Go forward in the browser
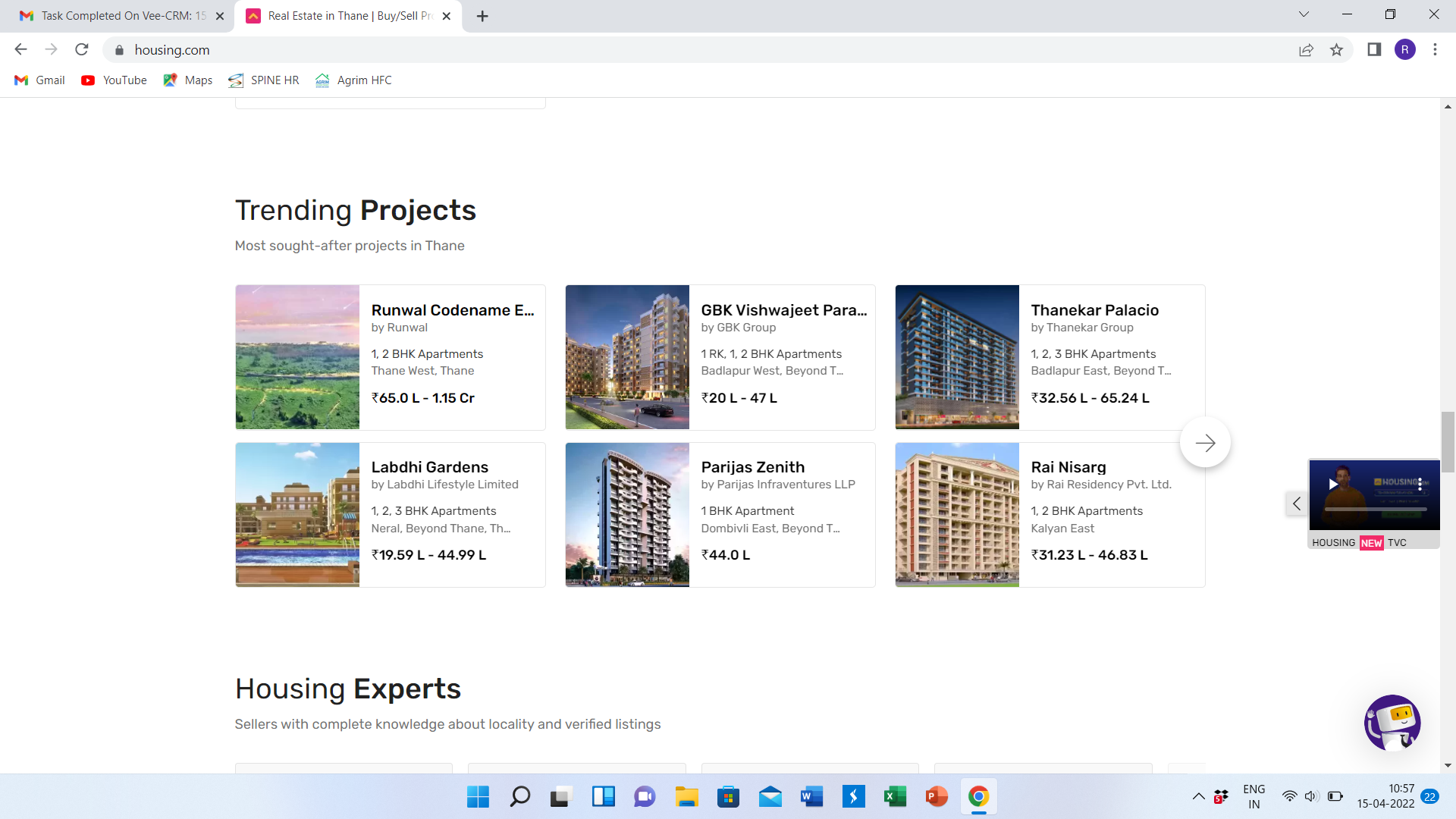Image resolution: width=1456 pixels, height=819 pixels. pos(51,49)
